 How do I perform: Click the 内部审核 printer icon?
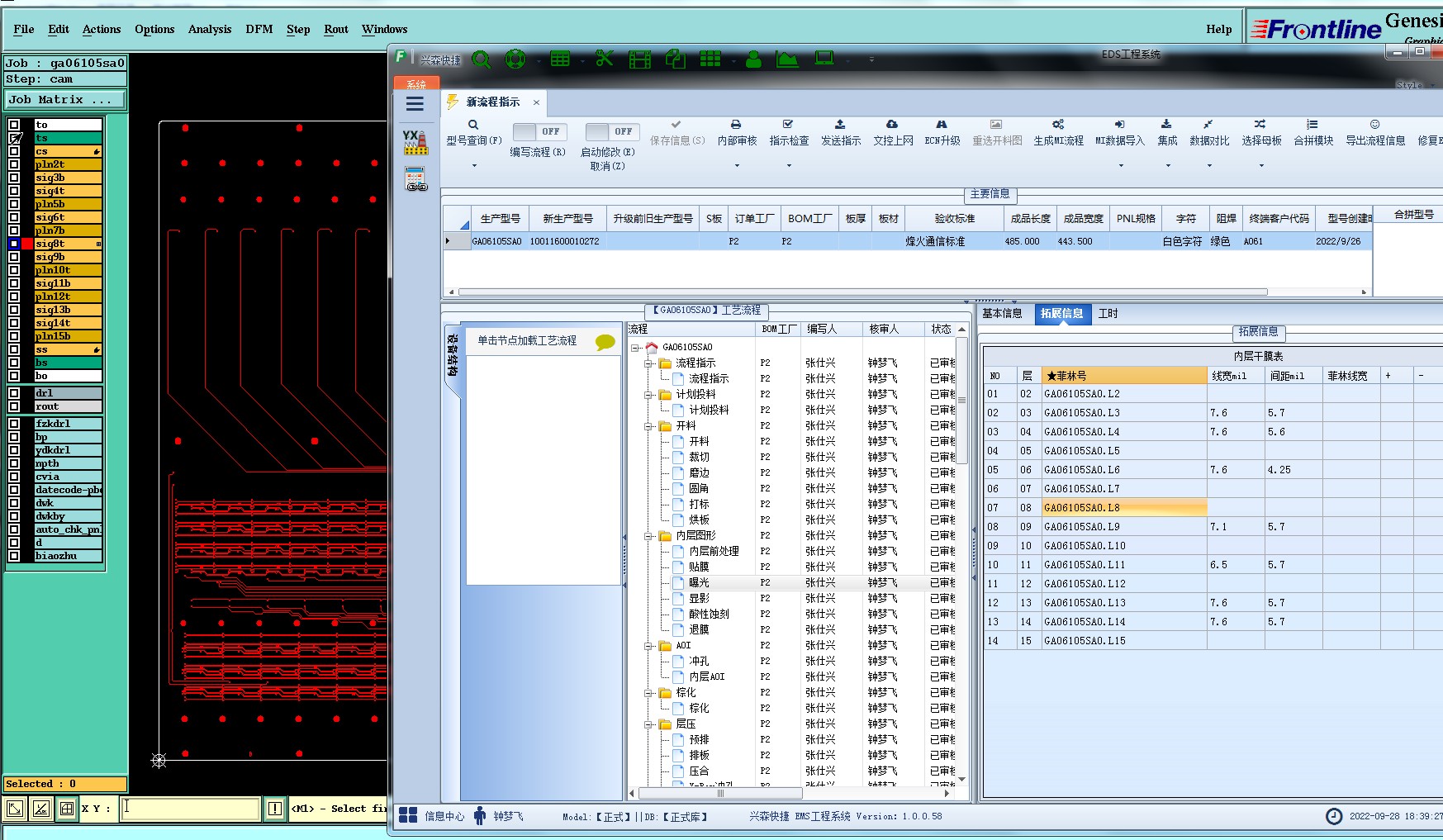tap(736, 125)
